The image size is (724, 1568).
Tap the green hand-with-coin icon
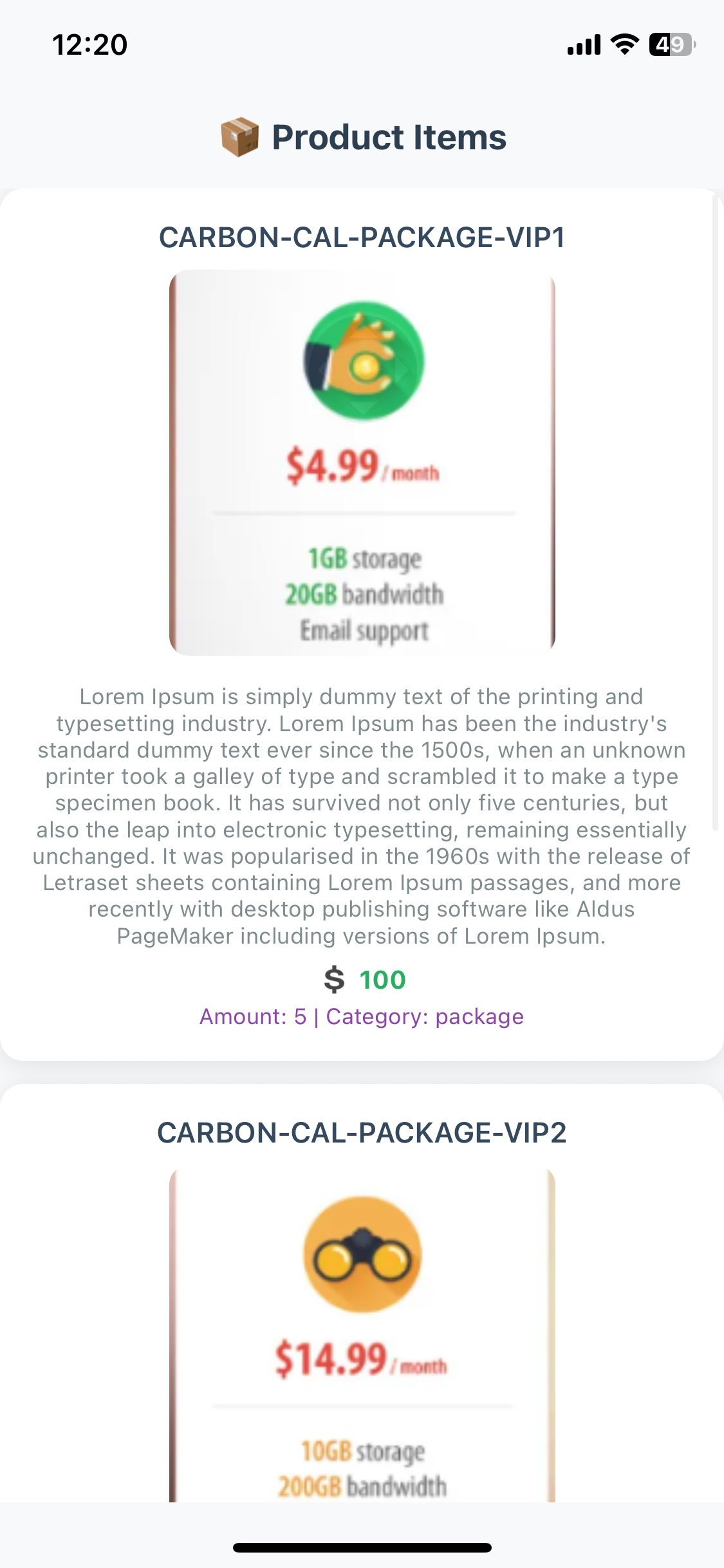click(364, 361)
